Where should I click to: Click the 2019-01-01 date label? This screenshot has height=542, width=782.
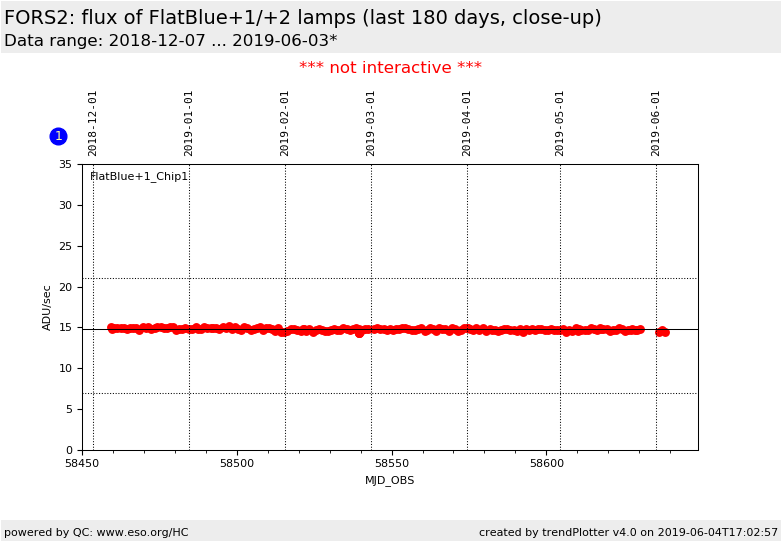188,123
